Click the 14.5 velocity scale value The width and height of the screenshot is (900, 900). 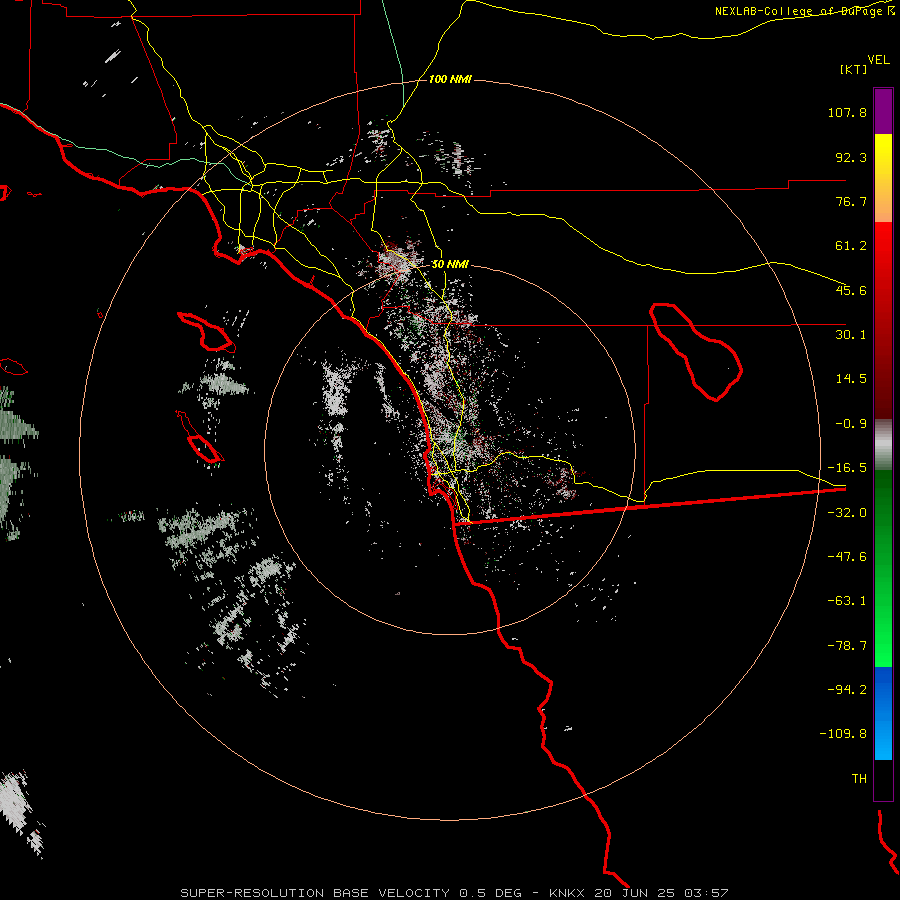[x=851, y=379]
